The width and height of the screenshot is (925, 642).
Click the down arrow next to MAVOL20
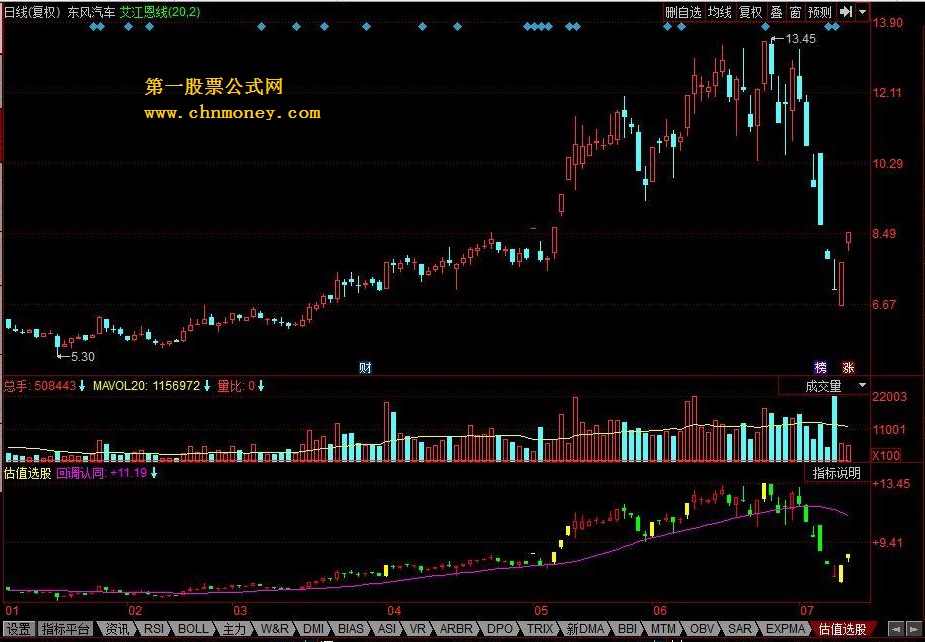click(207, 386)
